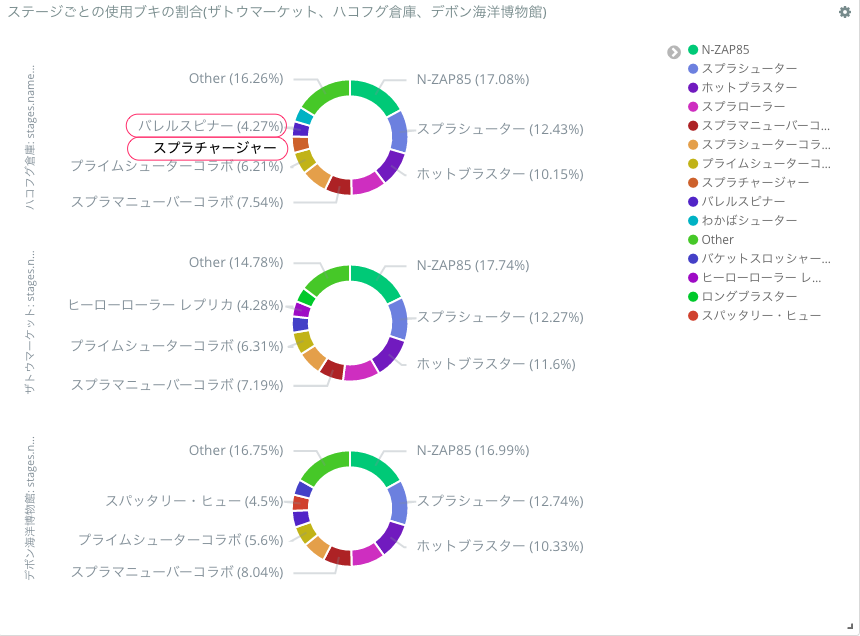Click スプラシューター (12.74%) chart label
This screenshot has height=636, width=860.
click(x=500, y=501)
